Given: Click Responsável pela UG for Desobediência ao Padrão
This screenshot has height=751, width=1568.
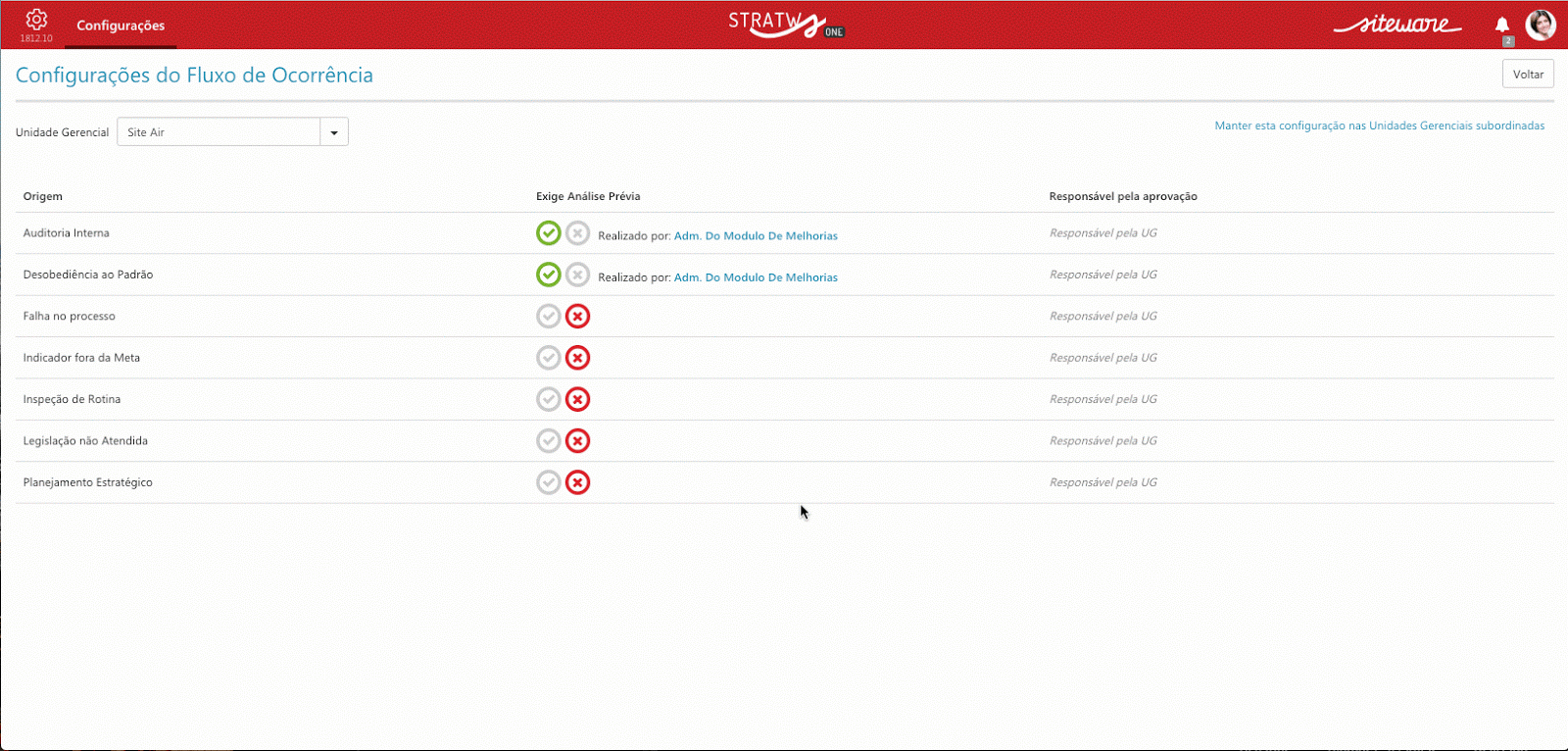Looking at the screenshot, I should pos(1103,275).
